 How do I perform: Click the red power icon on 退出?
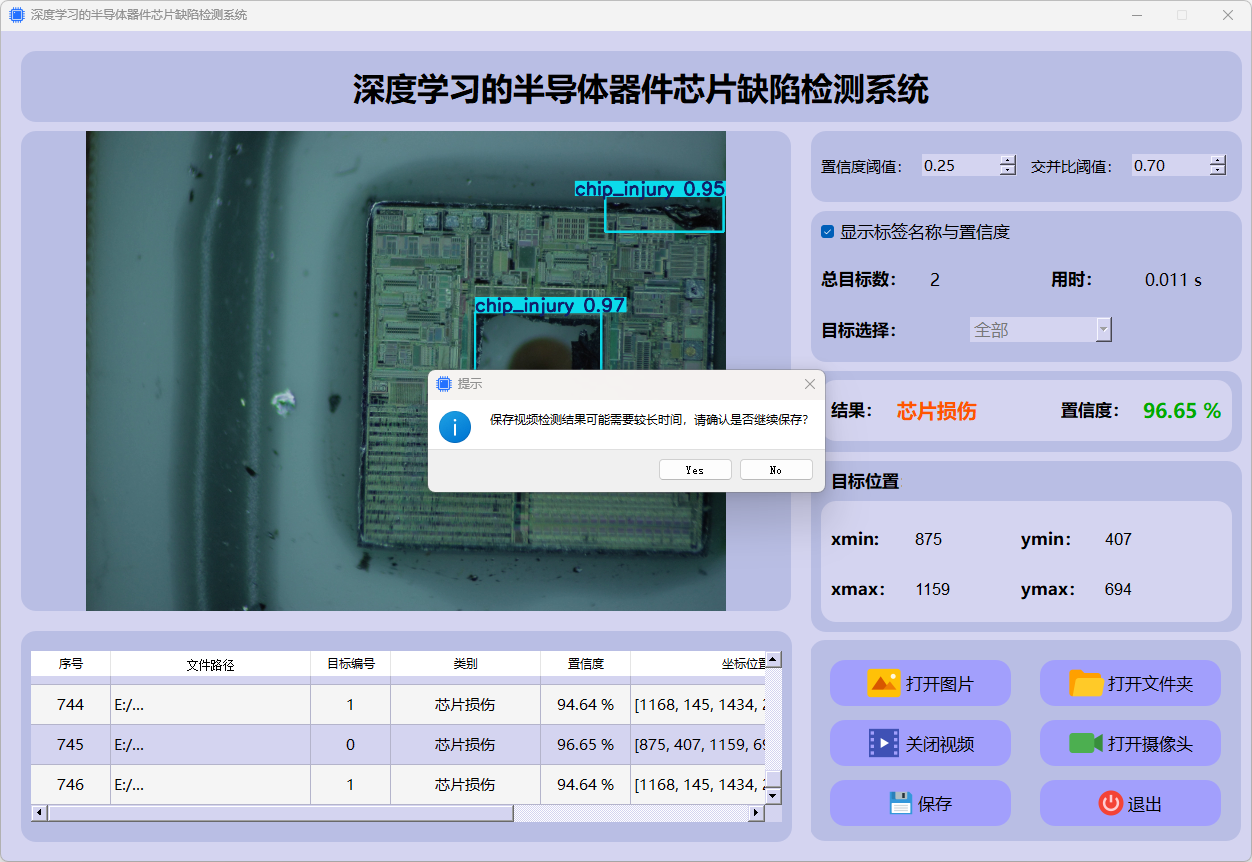point(1110,803)
